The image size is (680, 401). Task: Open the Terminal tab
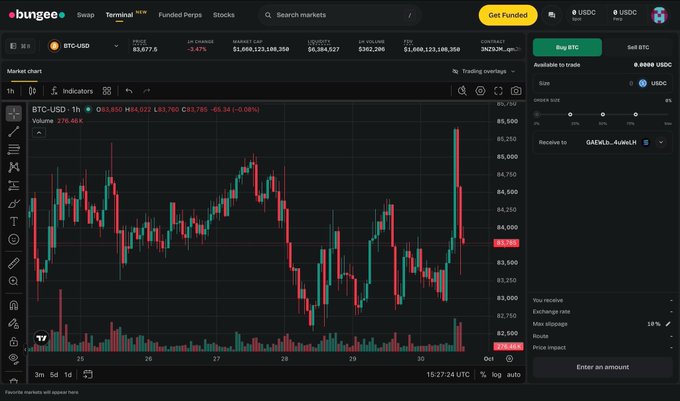[119, 15]
